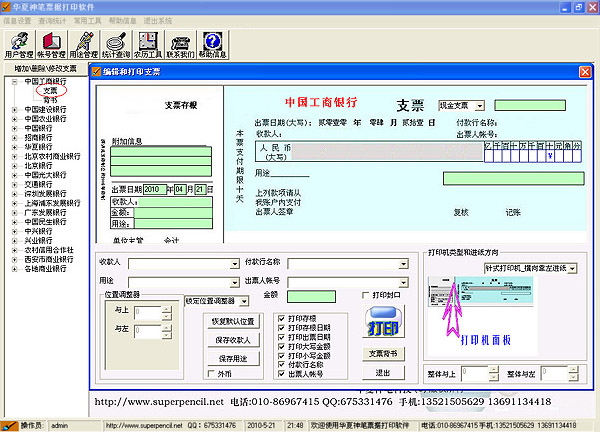Open the 针式打印机 printer type dropdown
The image size is (600, 432).
click(572, 269)
